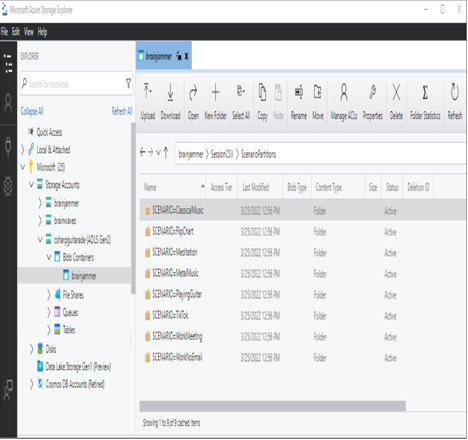Open the Help menu
This screenshot has width=468, height=440.
(42, 32)
